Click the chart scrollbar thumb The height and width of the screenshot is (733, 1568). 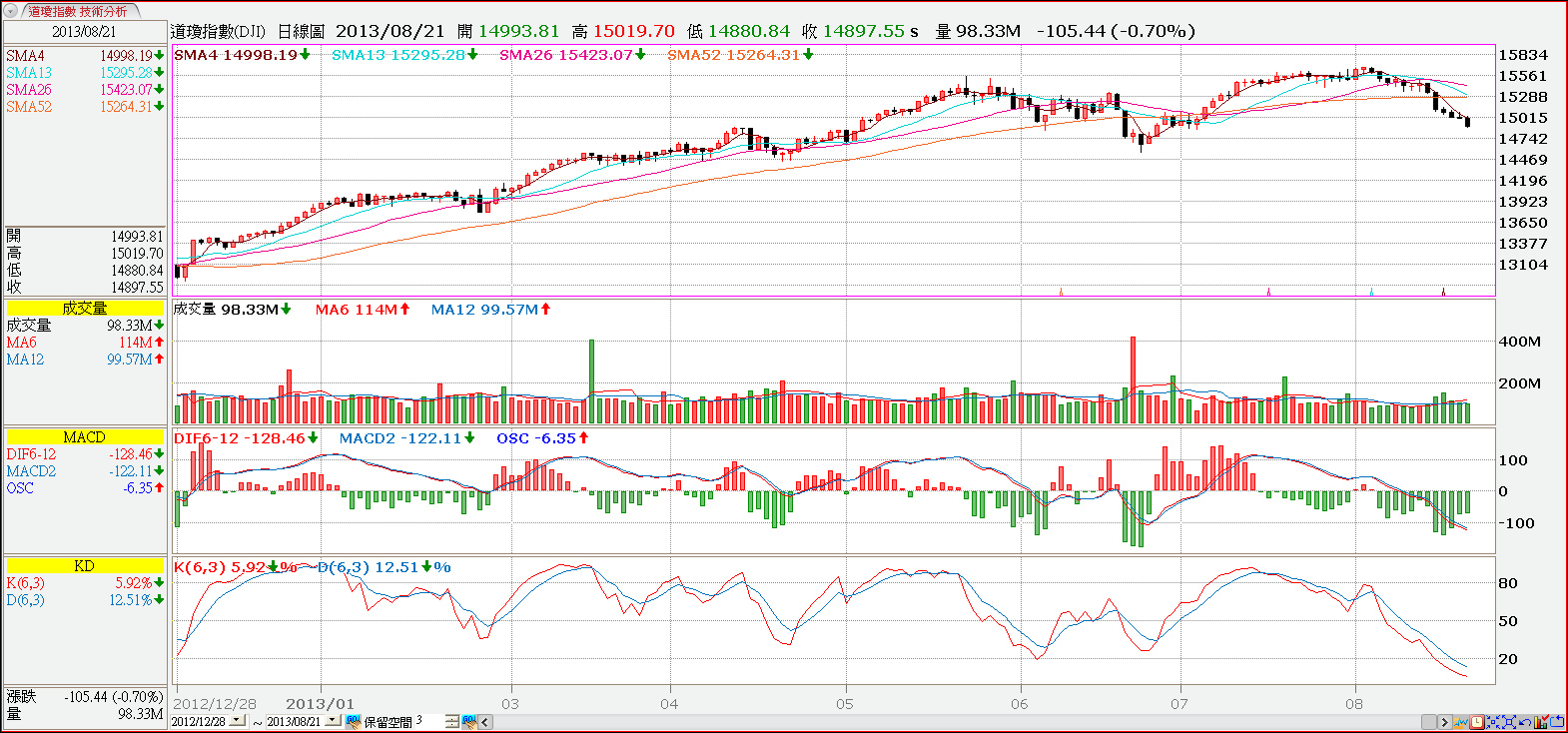pyautogui.click(x=1431, y=722)
